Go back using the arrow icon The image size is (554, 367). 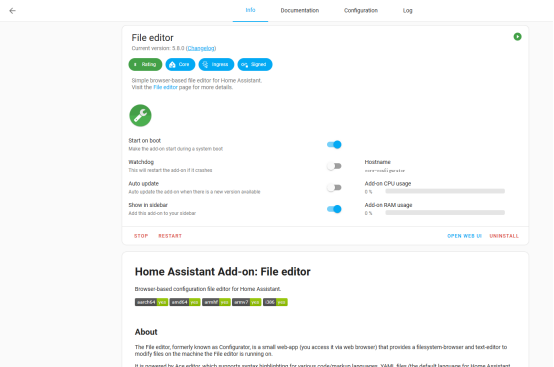point(12,11)
